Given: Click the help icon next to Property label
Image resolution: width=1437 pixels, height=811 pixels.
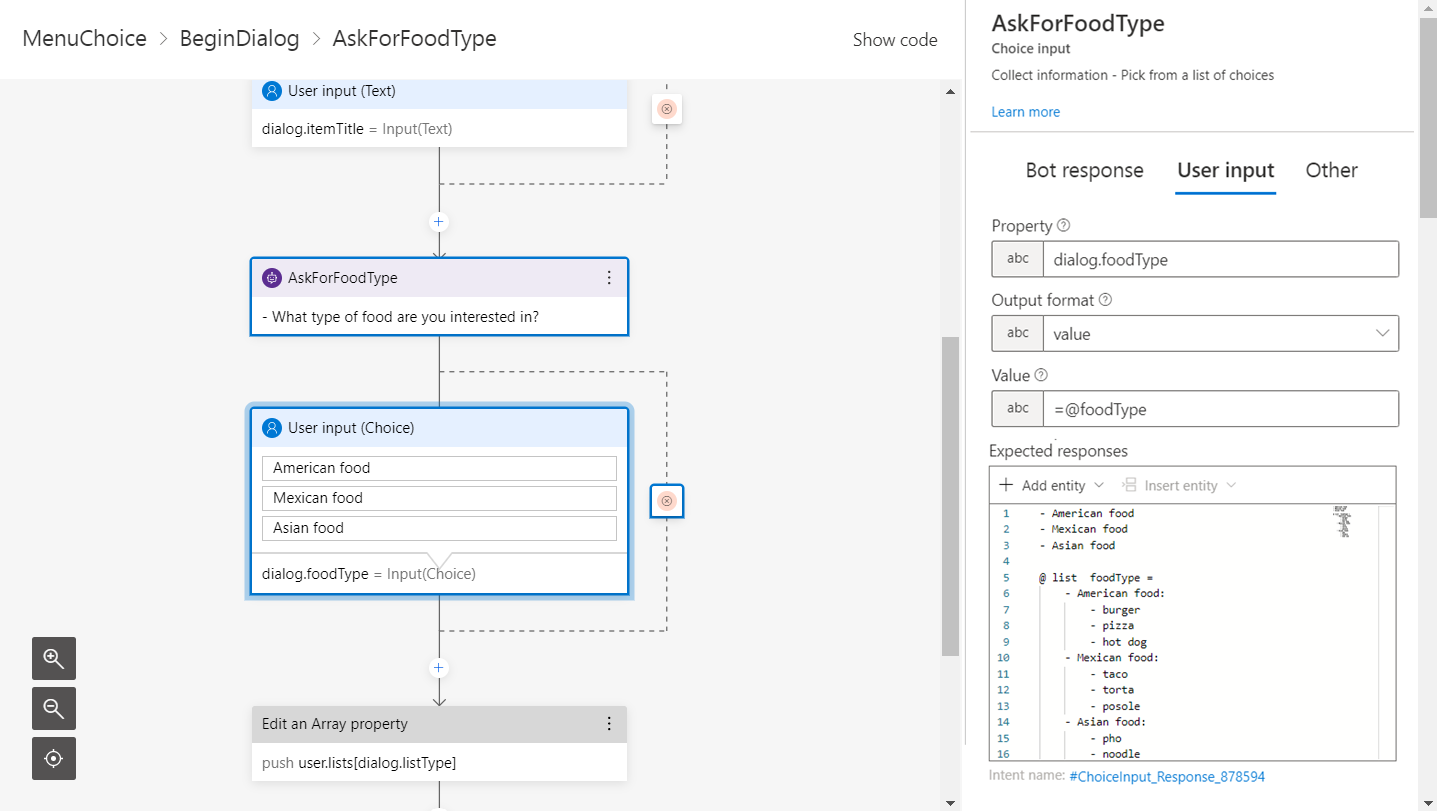Looking at the screenshot, I should coord(1063,226).
